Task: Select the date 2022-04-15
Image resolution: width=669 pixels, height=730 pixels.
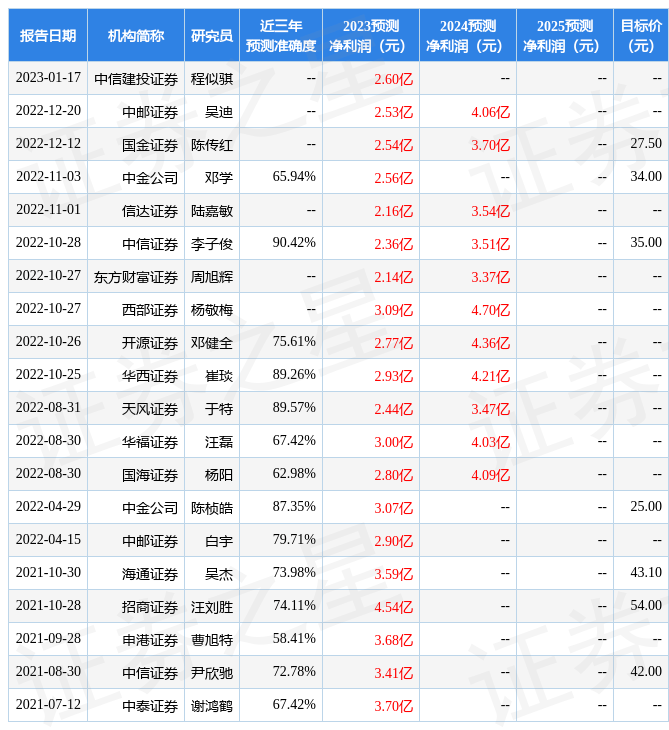Action: pyautogui.click(x=48, y=540)
